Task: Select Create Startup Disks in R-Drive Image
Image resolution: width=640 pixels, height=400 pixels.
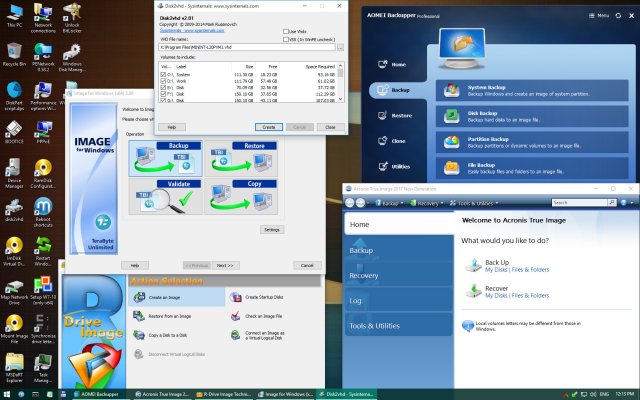Action: (256, 297)
